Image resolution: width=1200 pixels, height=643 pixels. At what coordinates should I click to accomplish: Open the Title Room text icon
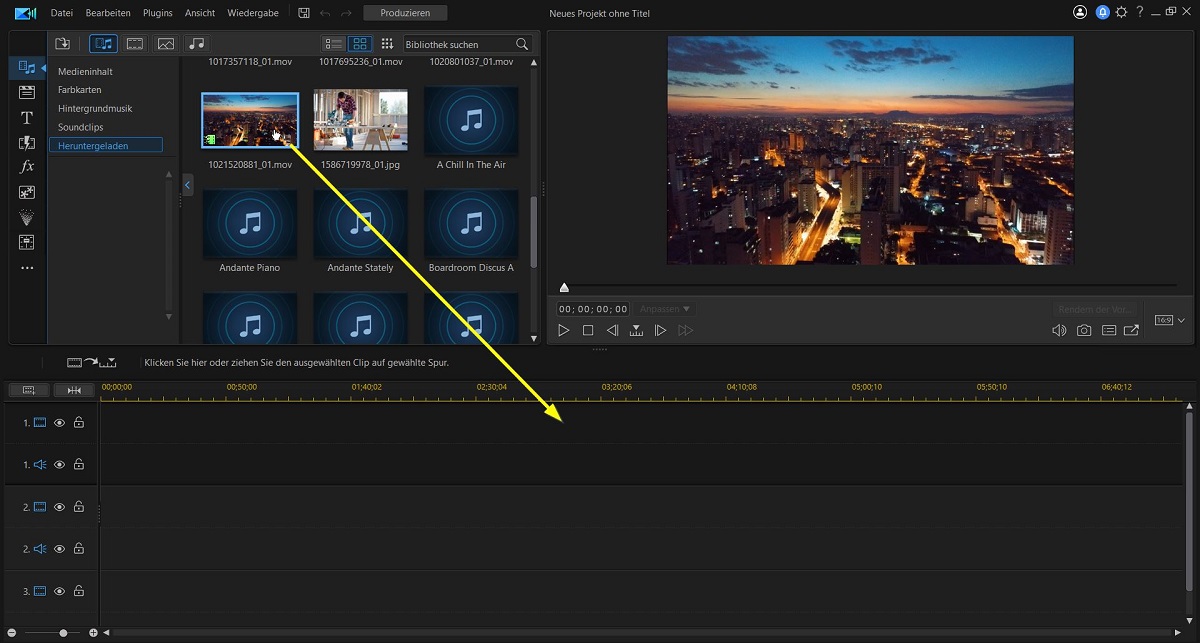[27, 117]
